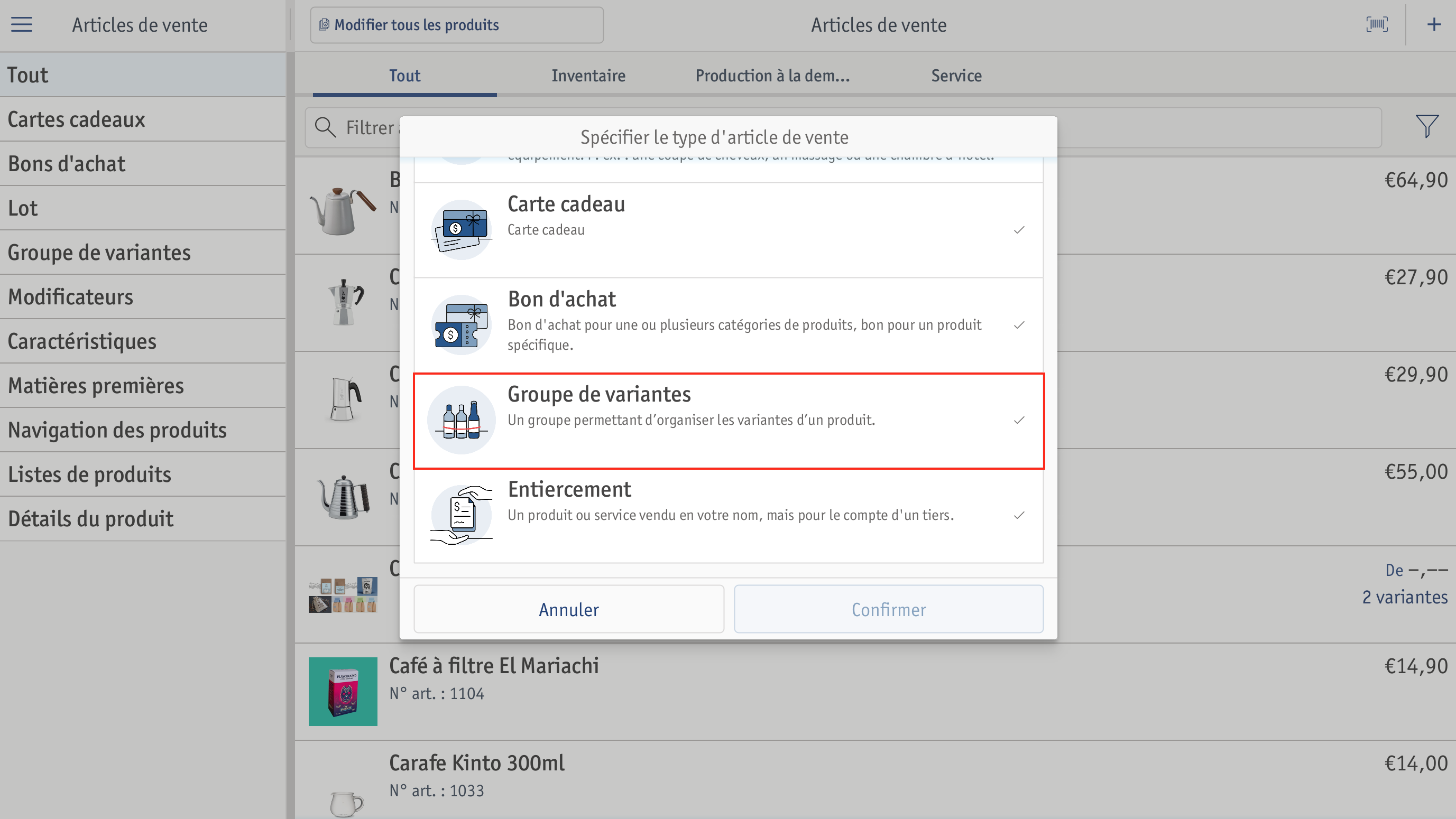Screen dimensions: 1456x819
Task: Click the barcode scanner icon
Action: pyautogui.click(x=1377, y=24)
